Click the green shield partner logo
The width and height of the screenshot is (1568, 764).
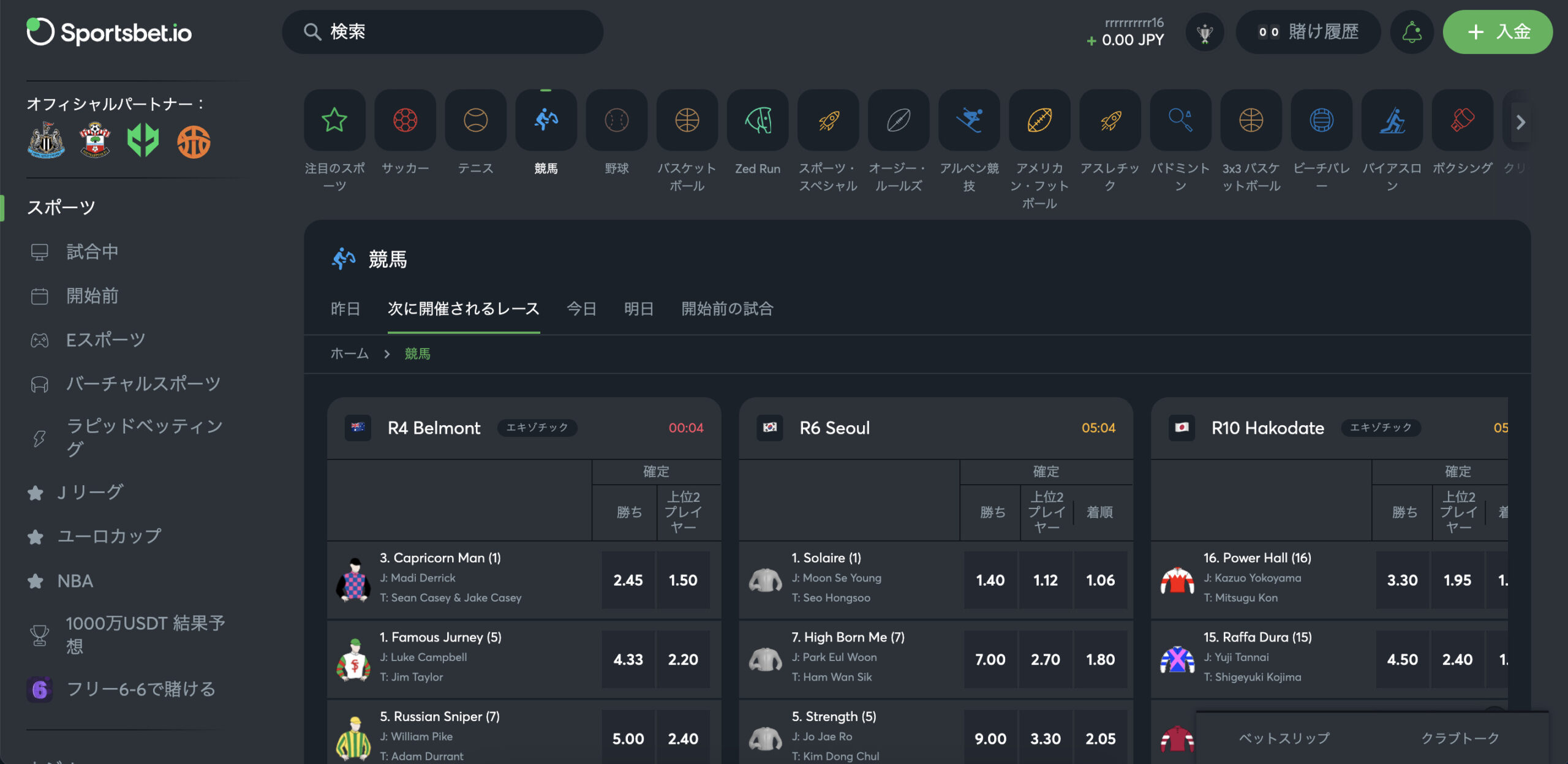(x=143, y=141)
